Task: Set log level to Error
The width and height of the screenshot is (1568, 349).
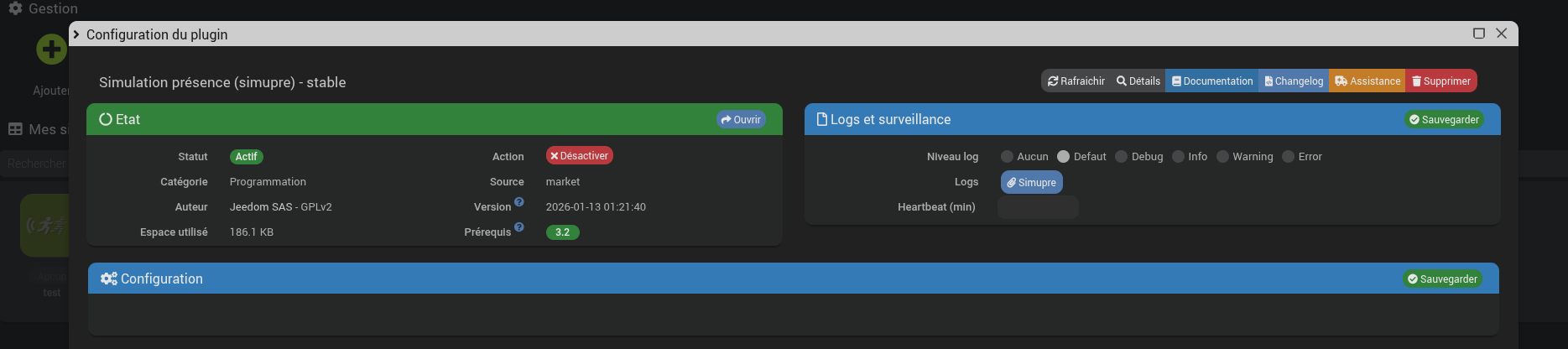Action: 1288,157
